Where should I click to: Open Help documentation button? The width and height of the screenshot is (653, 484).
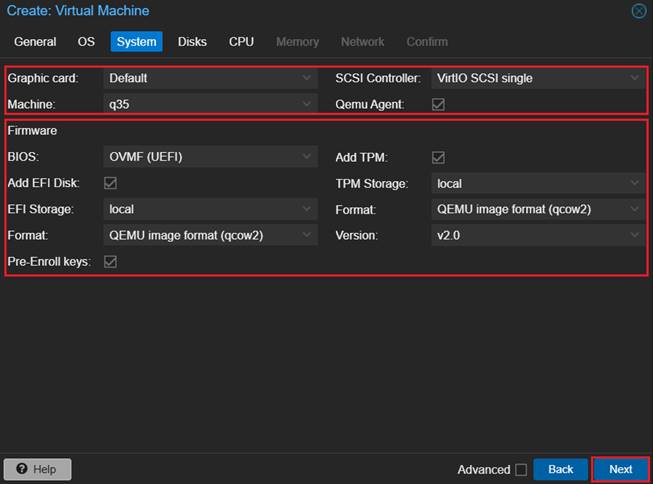tap(38, 469)
